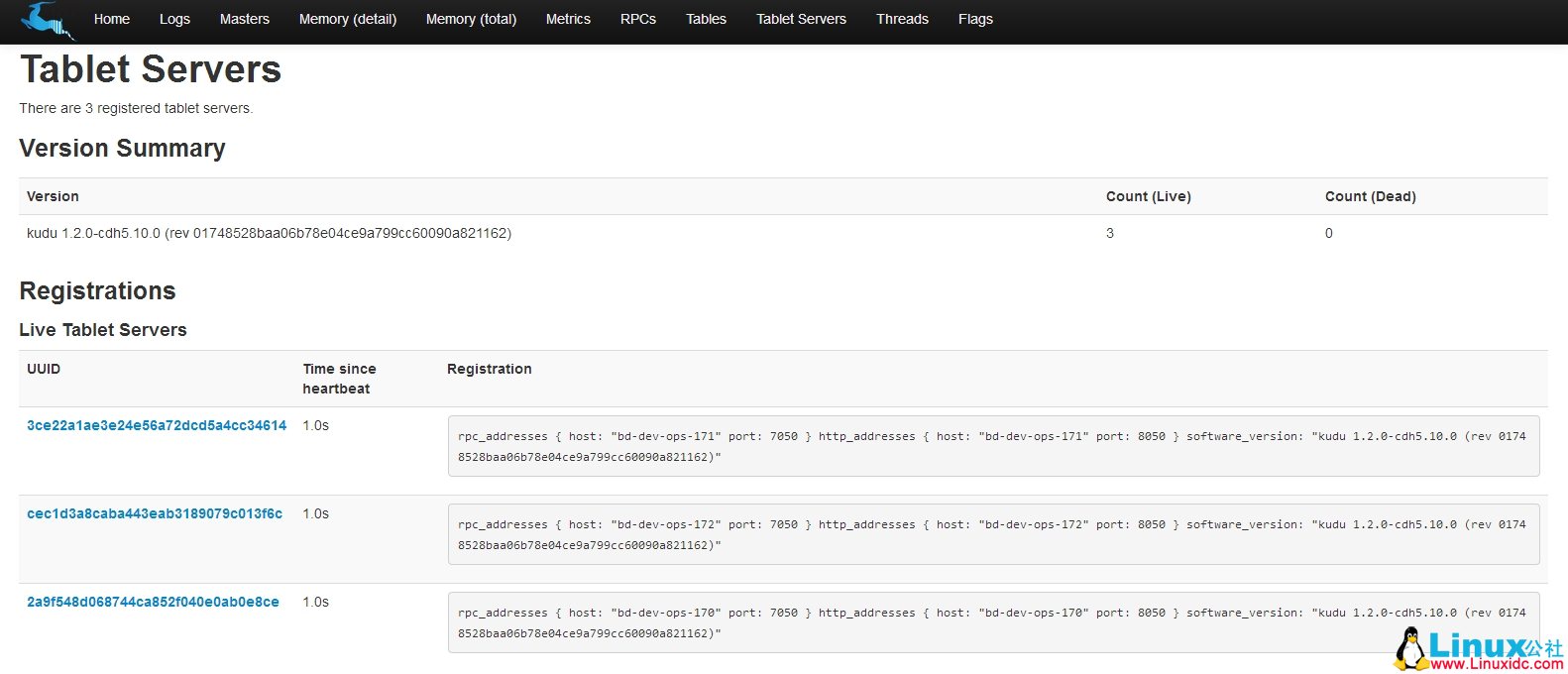Open tablet server UUID 3ce22a1ae3e24e56a72dcd5a4cc34614
Image resolution: width=1568 pixels, height=674 pixels.
pyautogui.click(x=157, y=425)
